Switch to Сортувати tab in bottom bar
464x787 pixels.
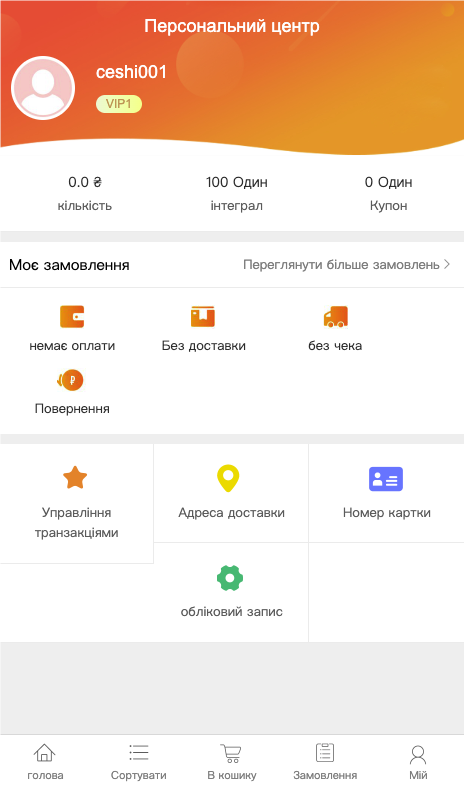(x=139, y=761)
